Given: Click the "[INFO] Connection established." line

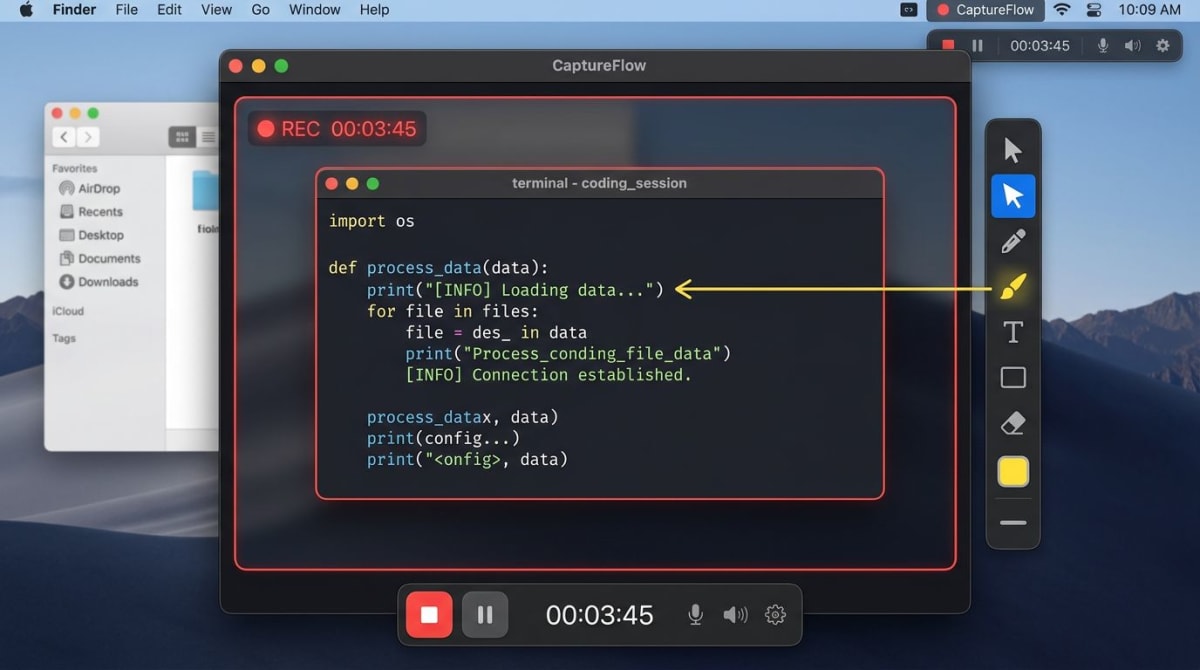Looking at the screenshot, I should (x=548, y=375).
